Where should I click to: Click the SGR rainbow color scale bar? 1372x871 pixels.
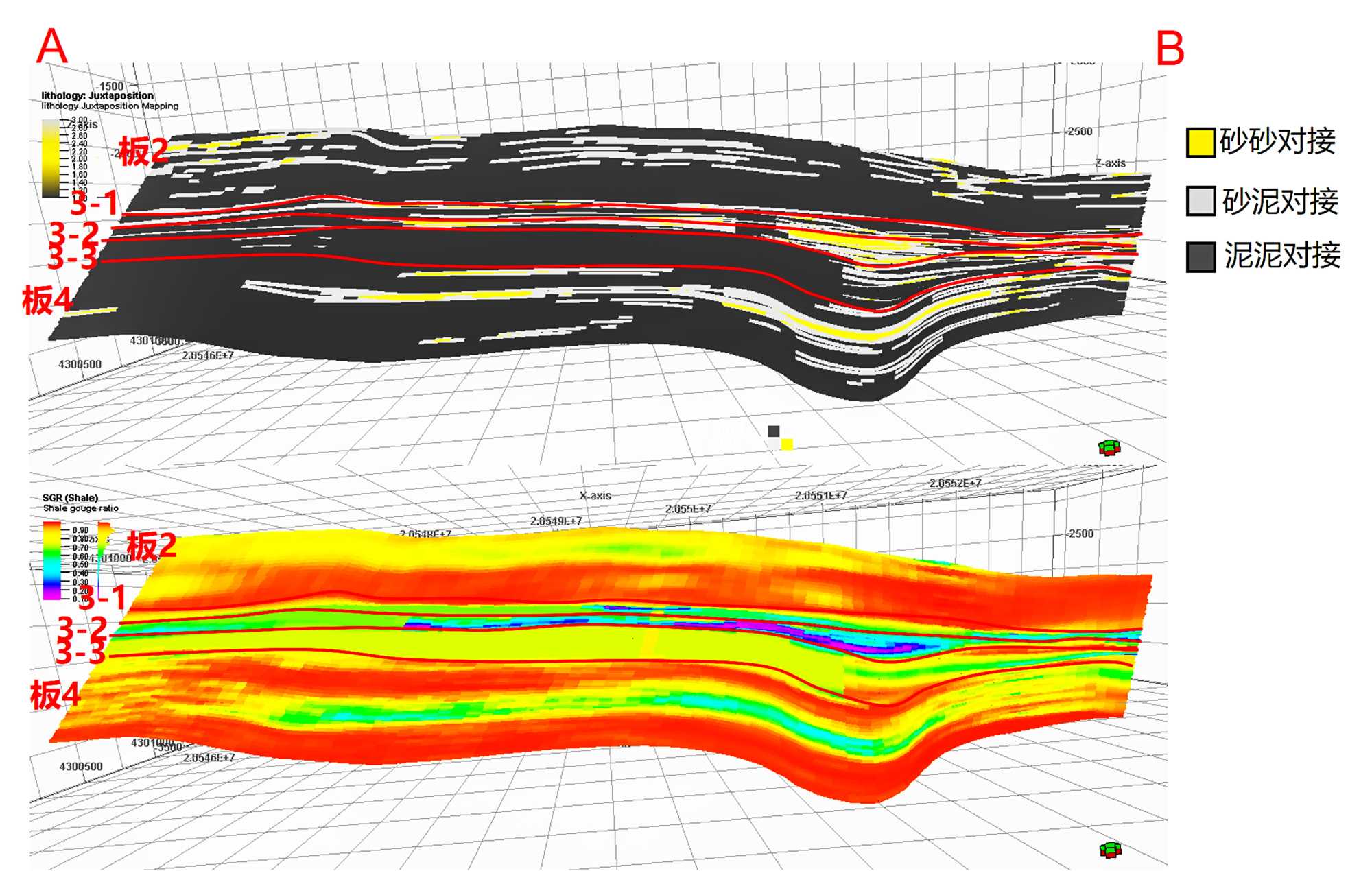(x=52, y=560)
